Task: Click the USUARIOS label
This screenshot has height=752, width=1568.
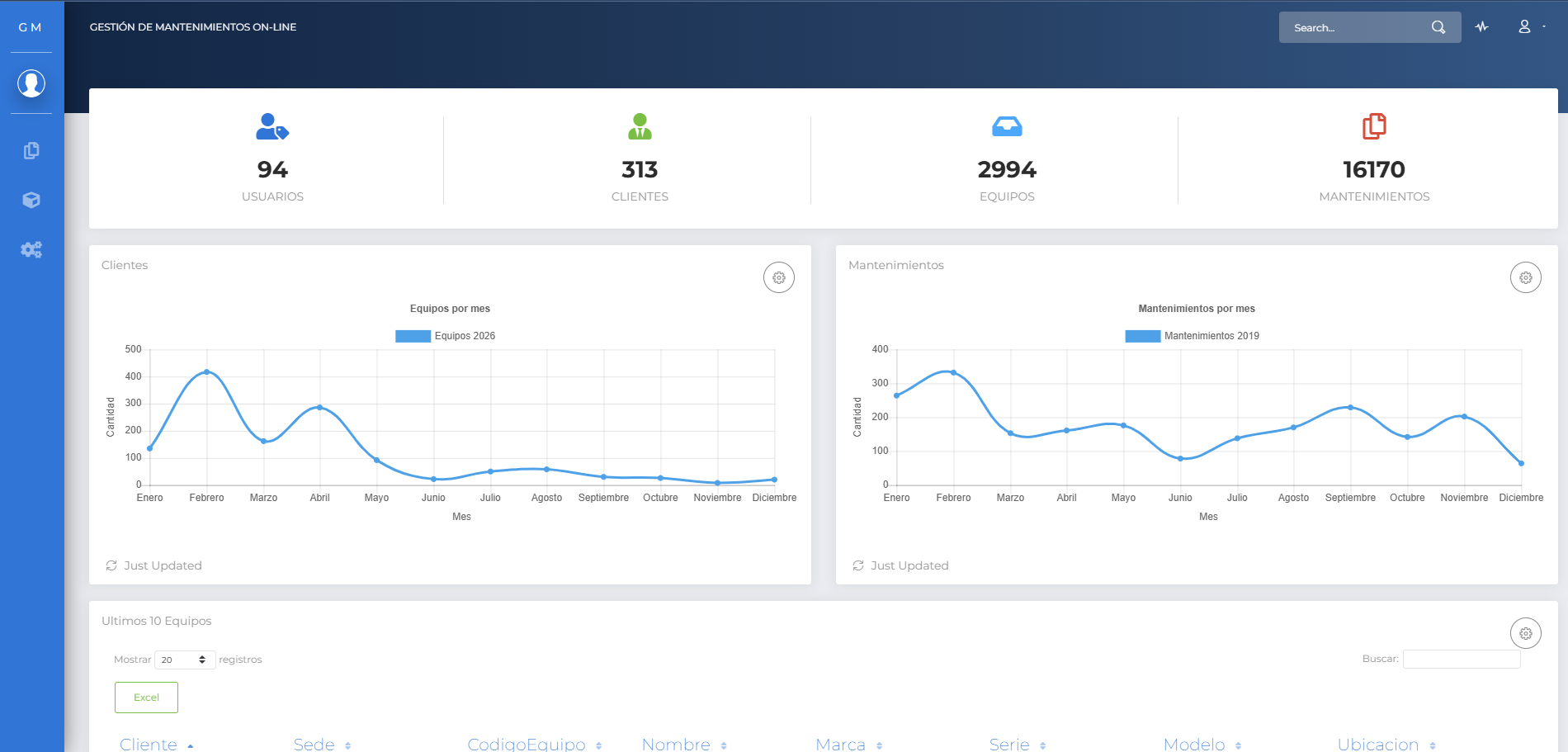Action: pyautogui.click(x=272, y=196)
